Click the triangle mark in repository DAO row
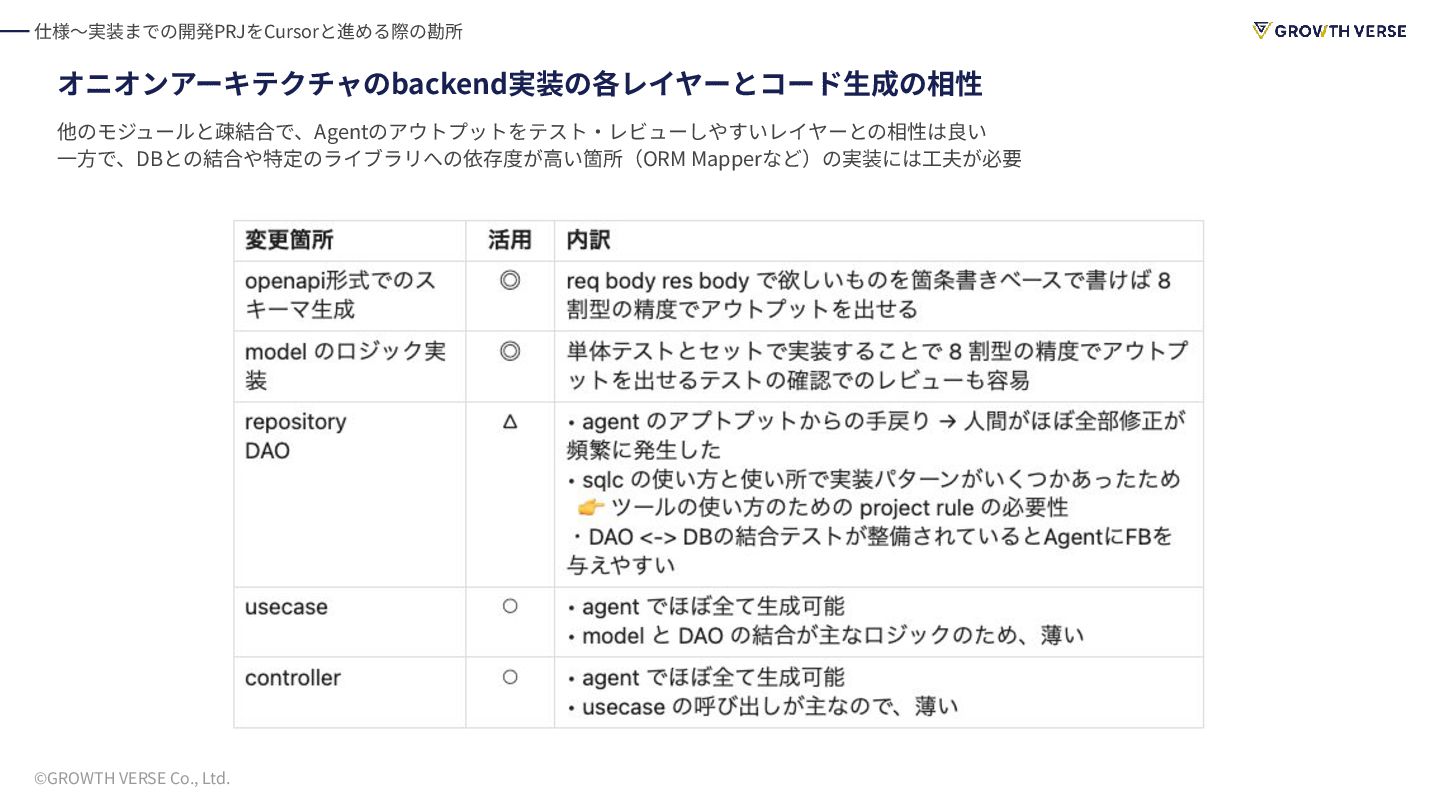This screenshot has width=1440, height=810. (510, 423)
